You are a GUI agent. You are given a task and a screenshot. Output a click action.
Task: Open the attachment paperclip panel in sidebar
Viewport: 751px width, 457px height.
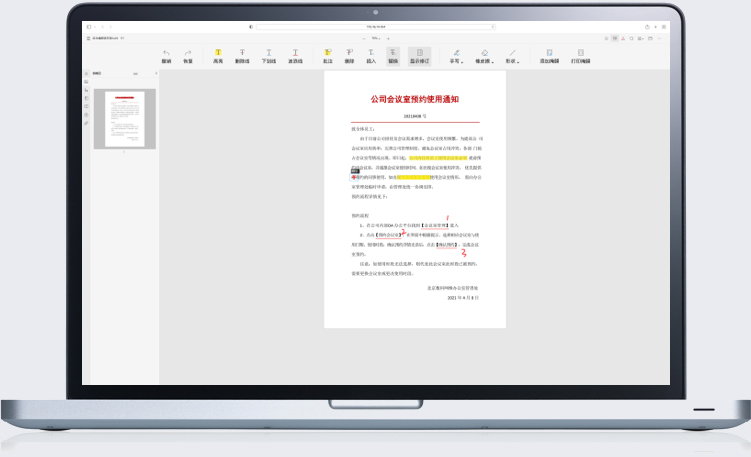pos(86,122)
